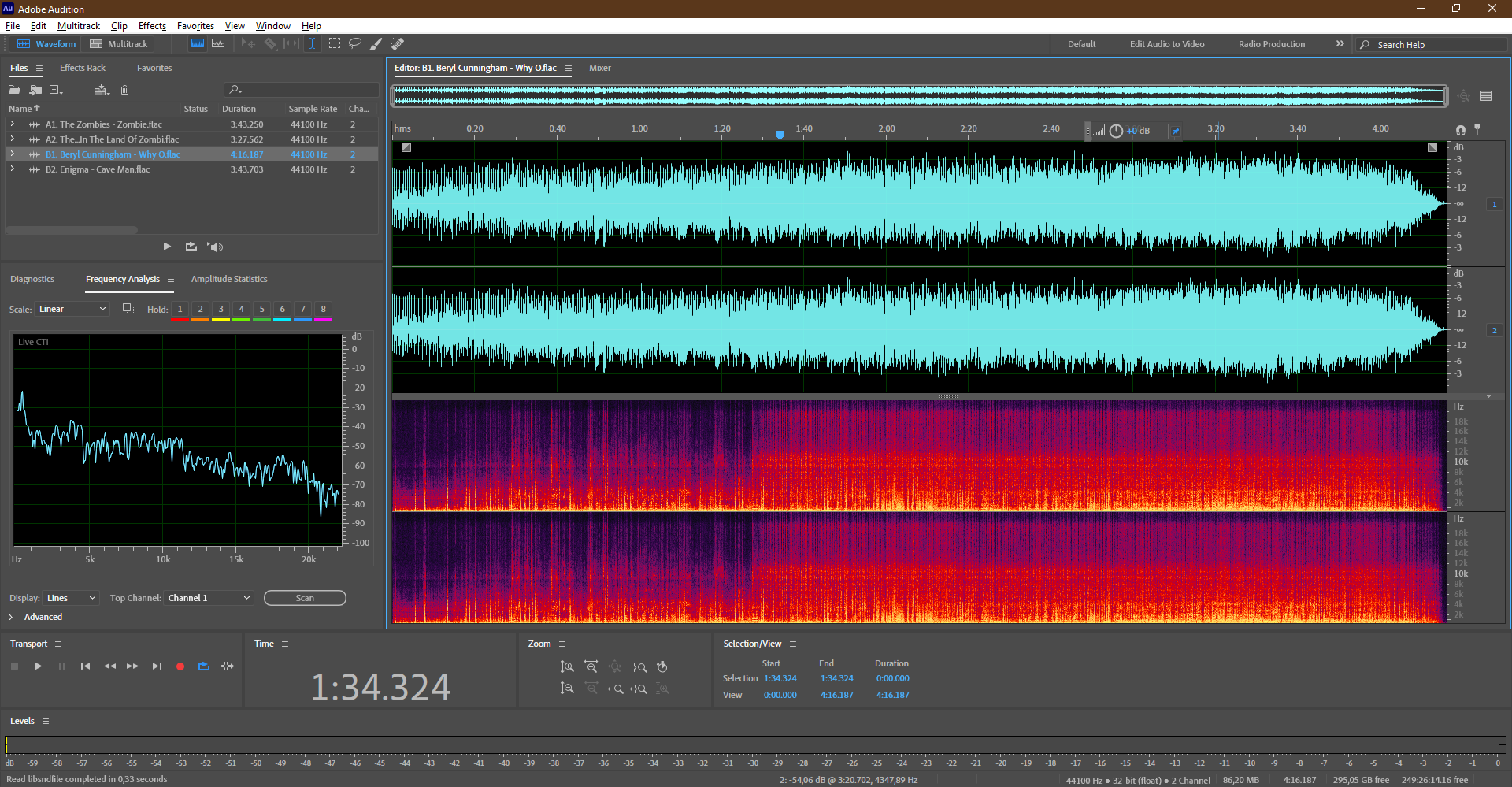Open the workspace overflow double-chevron menu
1512x787 pixels.
[x=1340, y=44]
